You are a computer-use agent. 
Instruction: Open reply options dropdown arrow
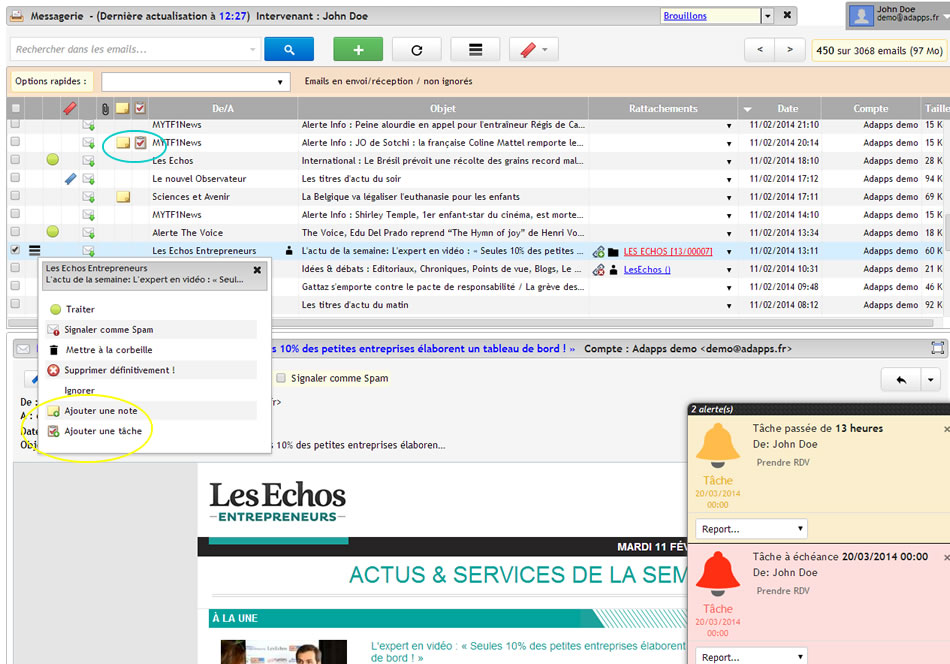point(931,380)
